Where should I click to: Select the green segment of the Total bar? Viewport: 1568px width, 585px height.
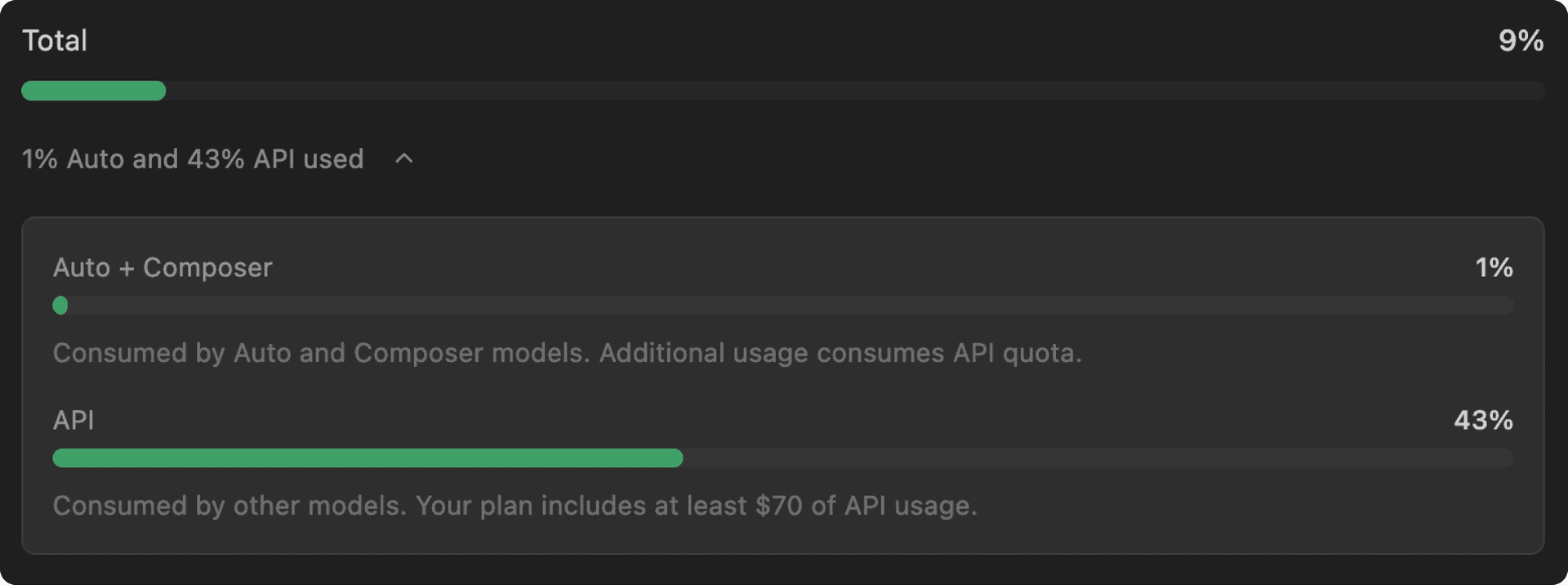[93, 91]
